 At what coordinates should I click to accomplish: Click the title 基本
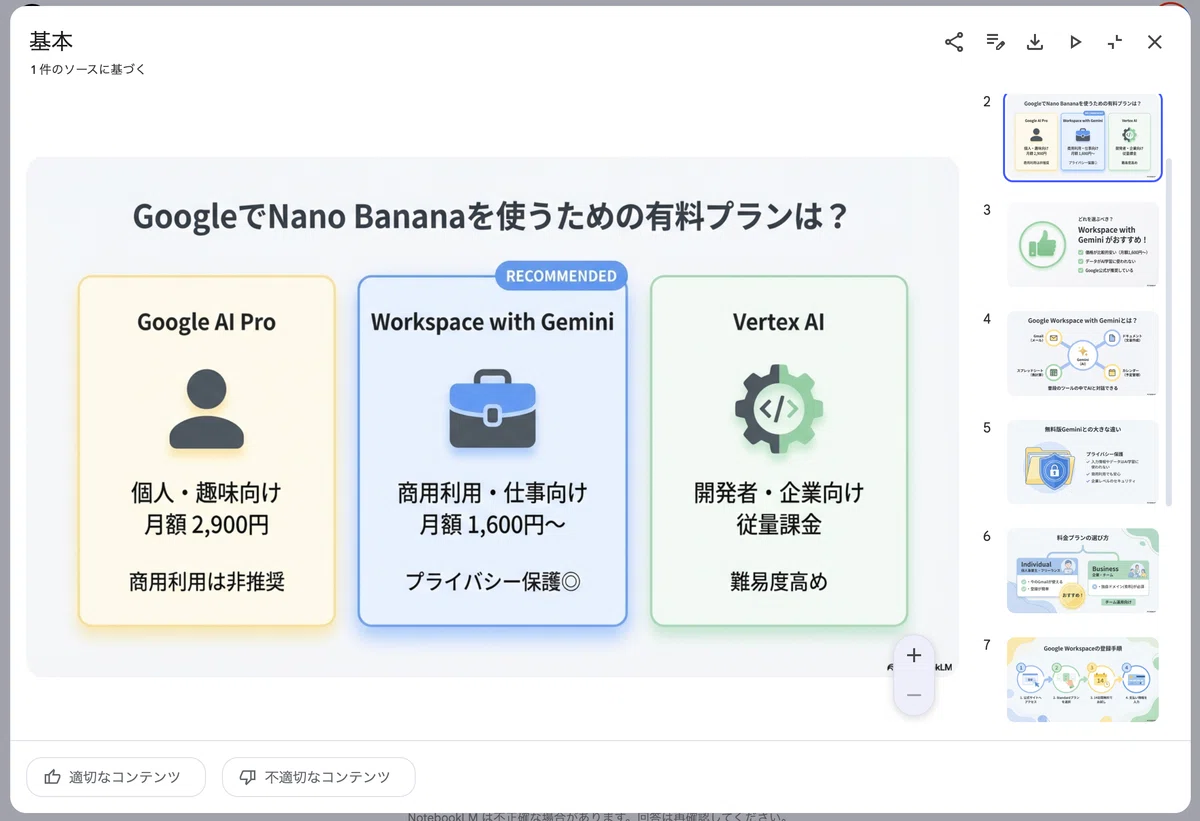51,41
